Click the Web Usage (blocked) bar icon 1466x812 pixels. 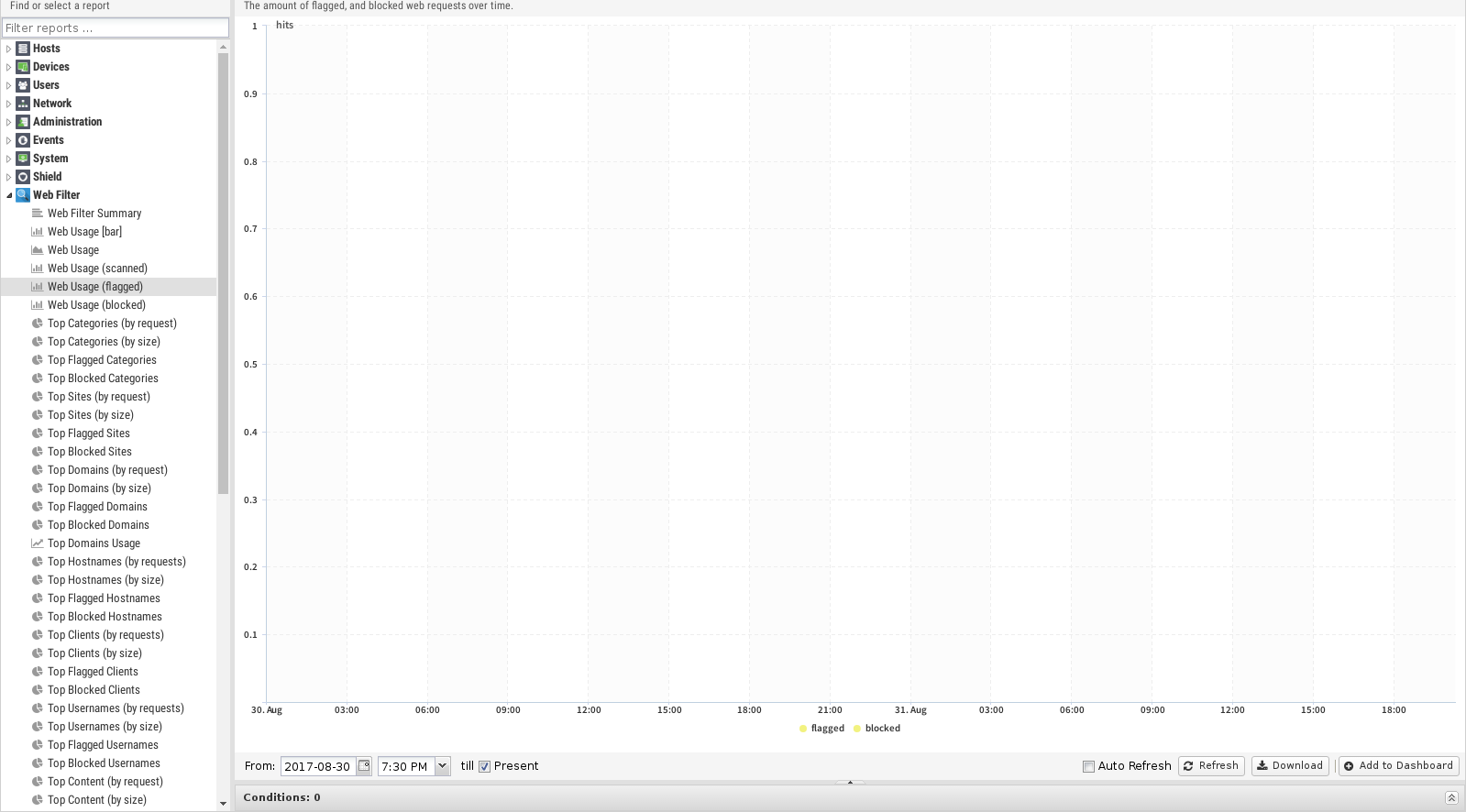(x=38, y=305)
